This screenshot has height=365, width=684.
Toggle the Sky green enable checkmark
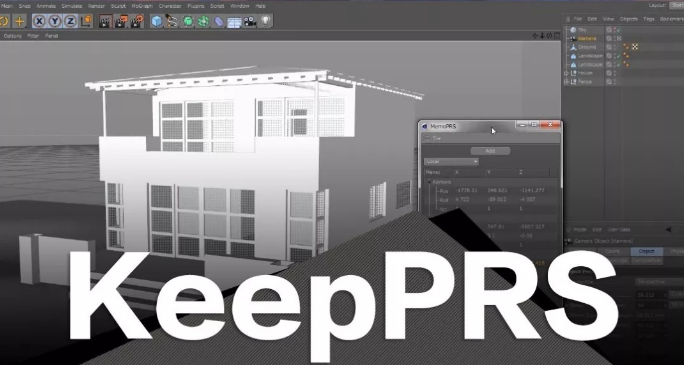coord(619,30)
